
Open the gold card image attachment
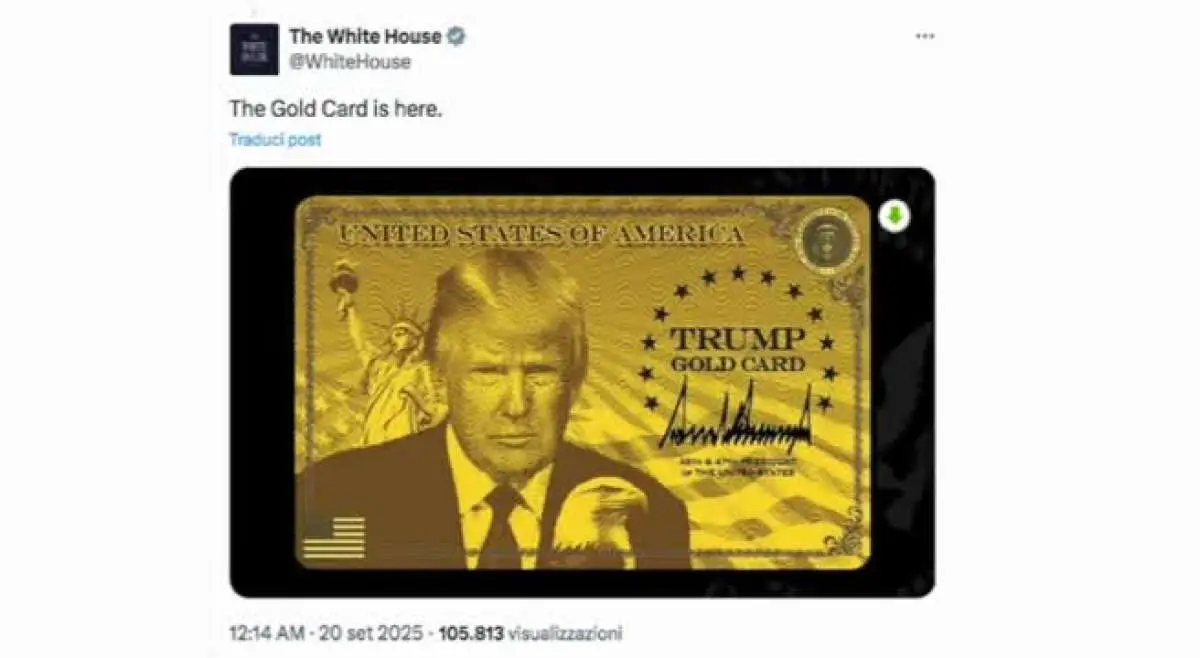(x=582, y=383)
